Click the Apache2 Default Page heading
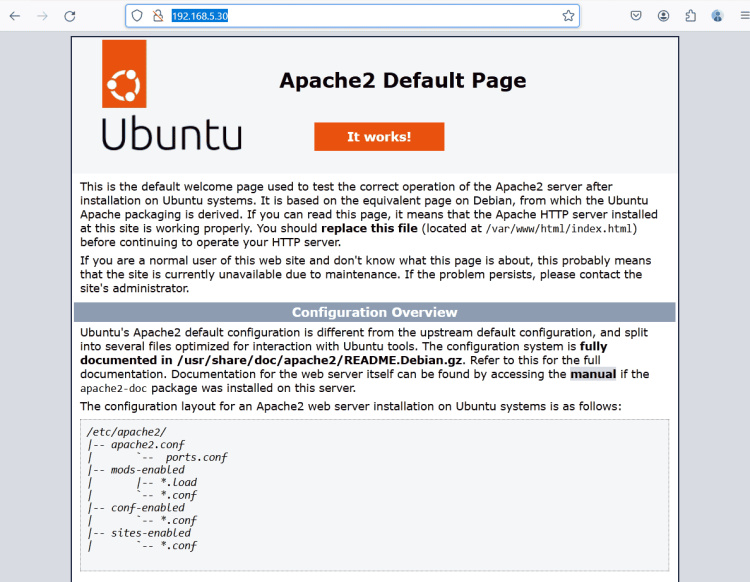Screen dimensions: 750x582 (x=402, y=81)
